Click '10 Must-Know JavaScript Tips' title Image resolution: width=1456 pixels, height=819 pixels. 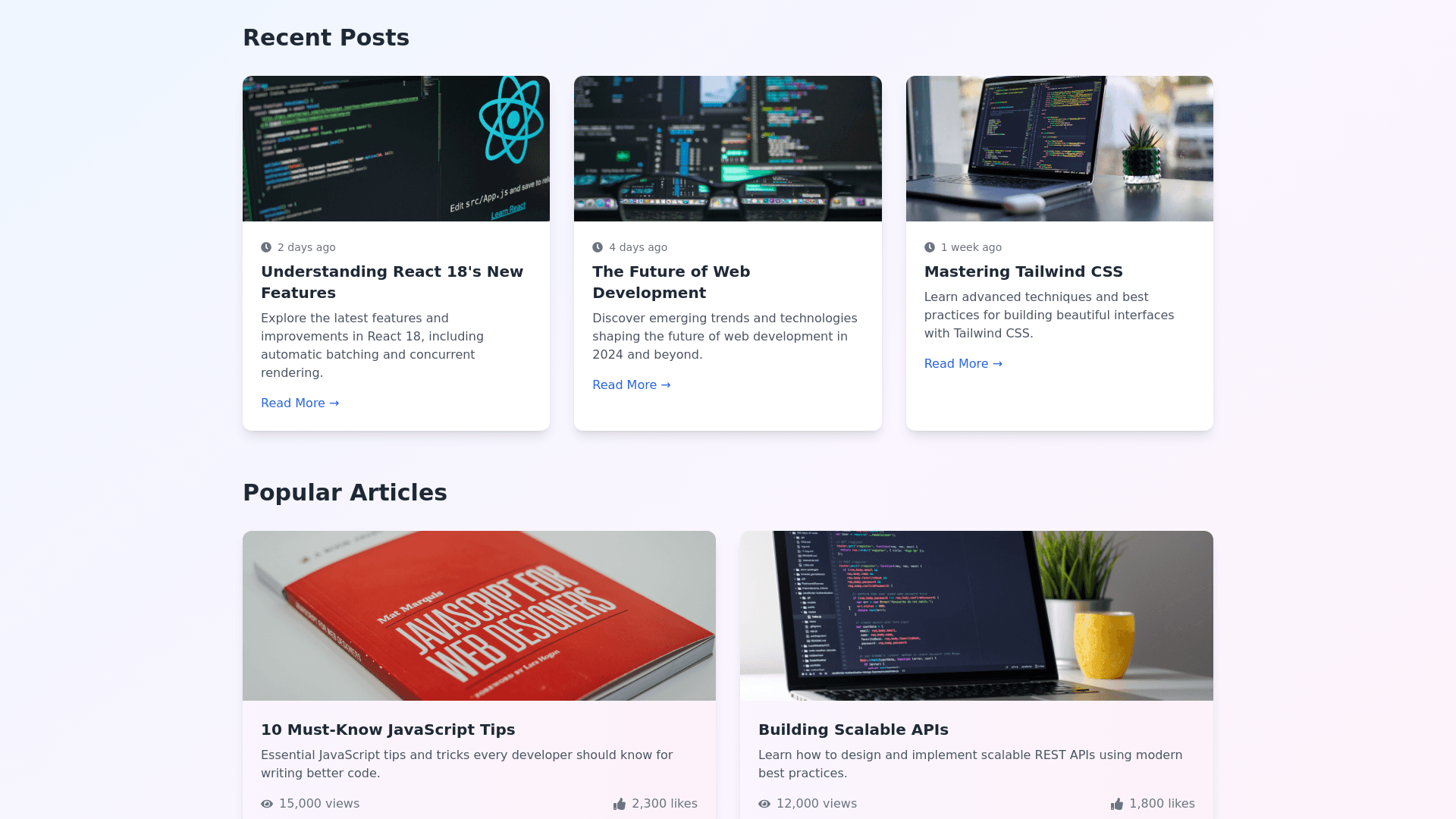[x=388, y=730]
